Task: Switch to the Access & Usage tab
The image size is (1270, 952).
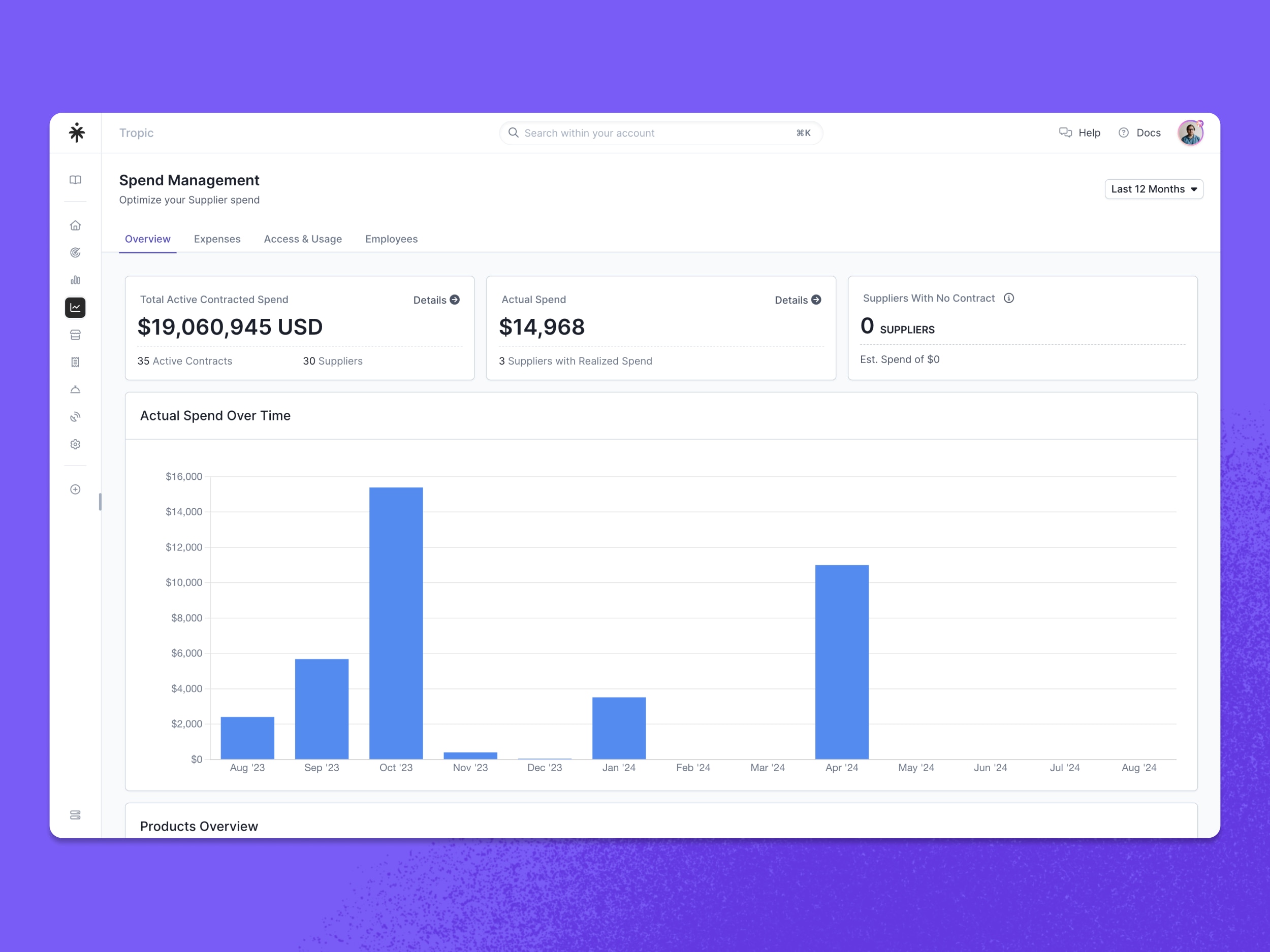Action: [303, 239]
